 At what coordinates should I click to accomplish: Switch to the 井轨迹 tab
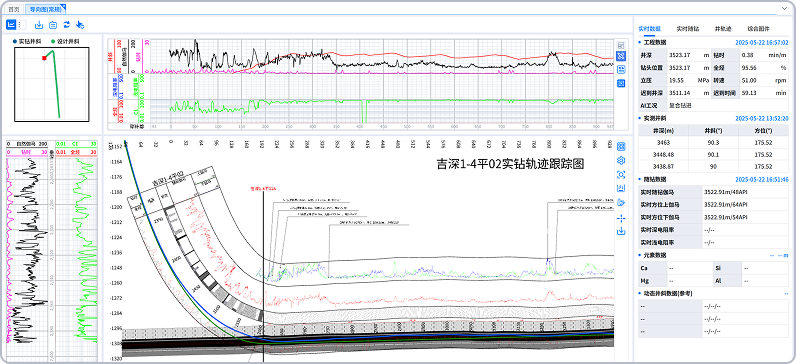click(x=723, y=28)
